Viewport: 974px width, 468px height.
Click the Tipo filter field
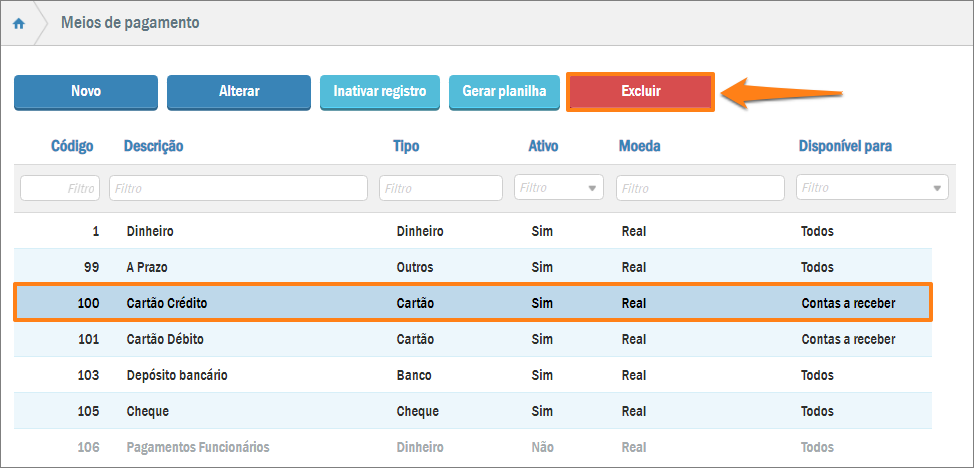(440, 188)
